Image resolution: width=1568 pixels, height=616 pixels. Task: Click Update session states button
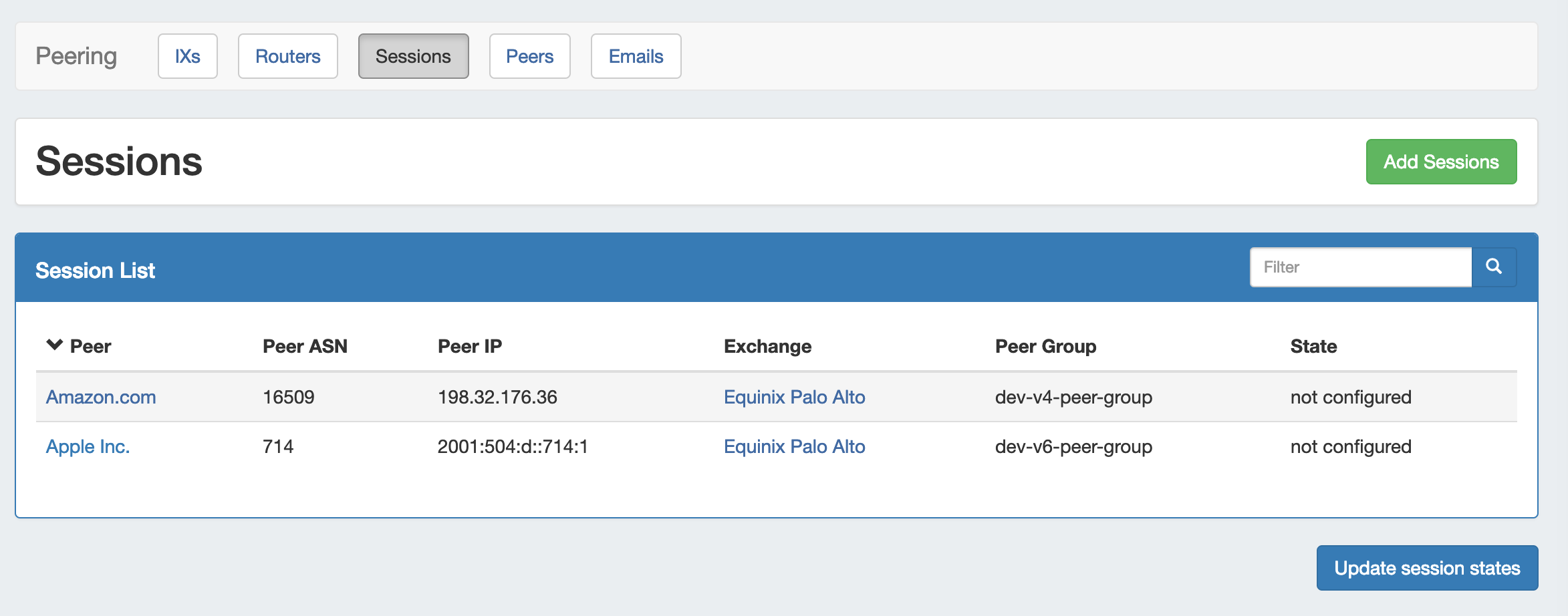(x=1428, y=568)
